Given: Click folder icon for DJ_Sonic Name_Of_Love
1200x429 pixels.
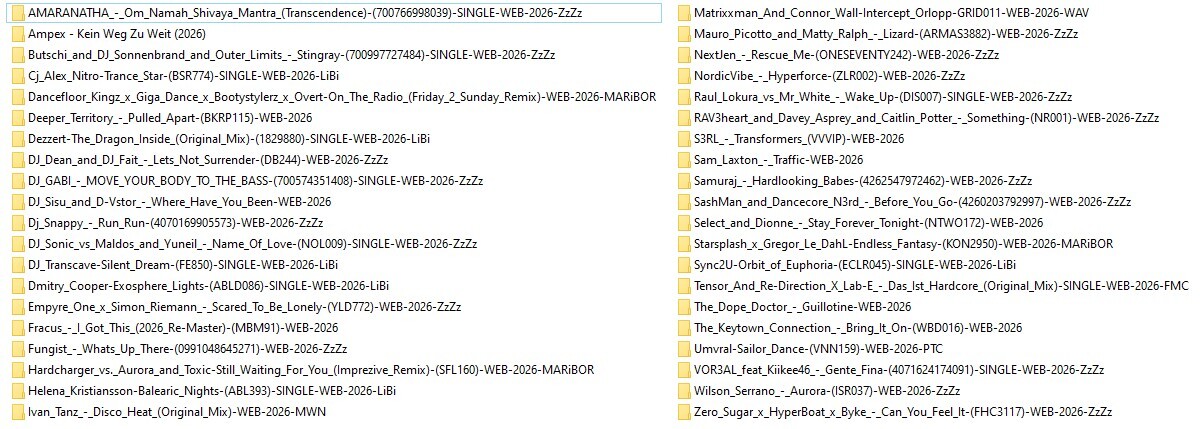Looking at the screenshot, I should click(x=18, y=244).
